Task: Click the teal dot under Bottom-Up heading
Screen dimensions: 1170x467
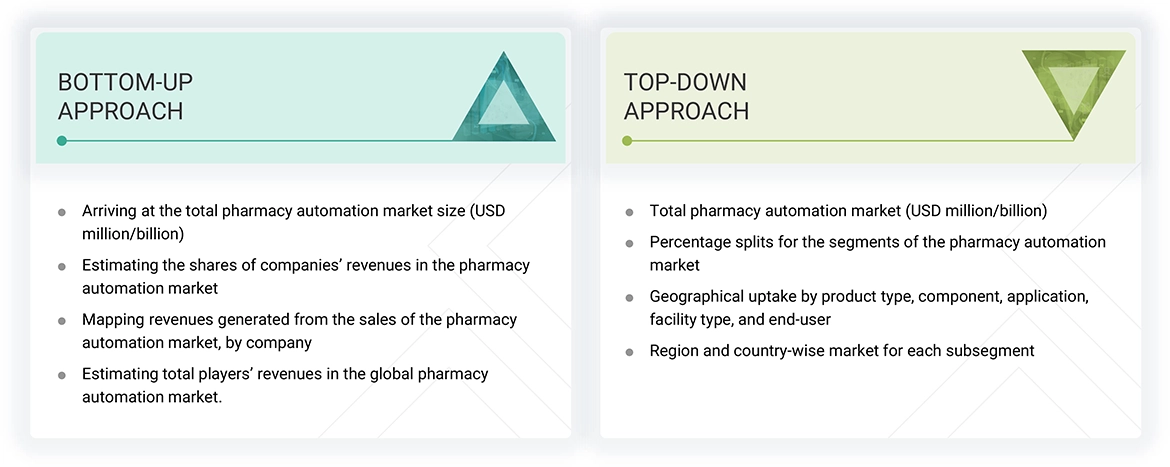Action: [x=62, y=141]
